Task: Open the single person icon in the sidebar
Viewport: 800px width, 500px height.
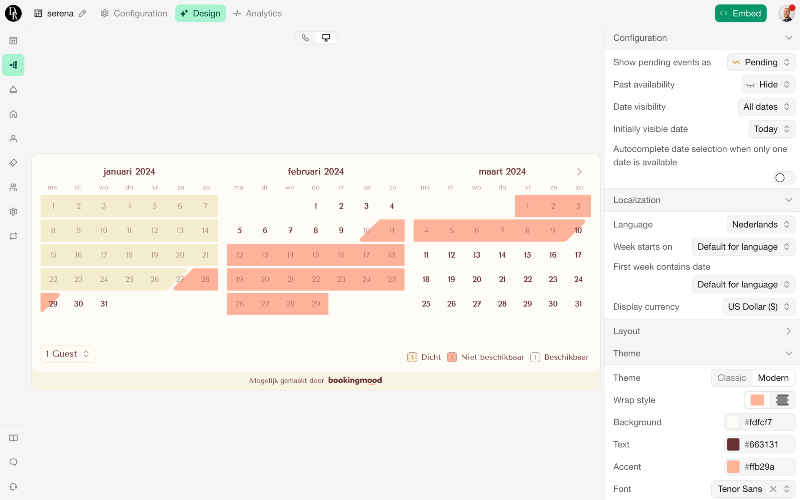Action: (13, 138)
